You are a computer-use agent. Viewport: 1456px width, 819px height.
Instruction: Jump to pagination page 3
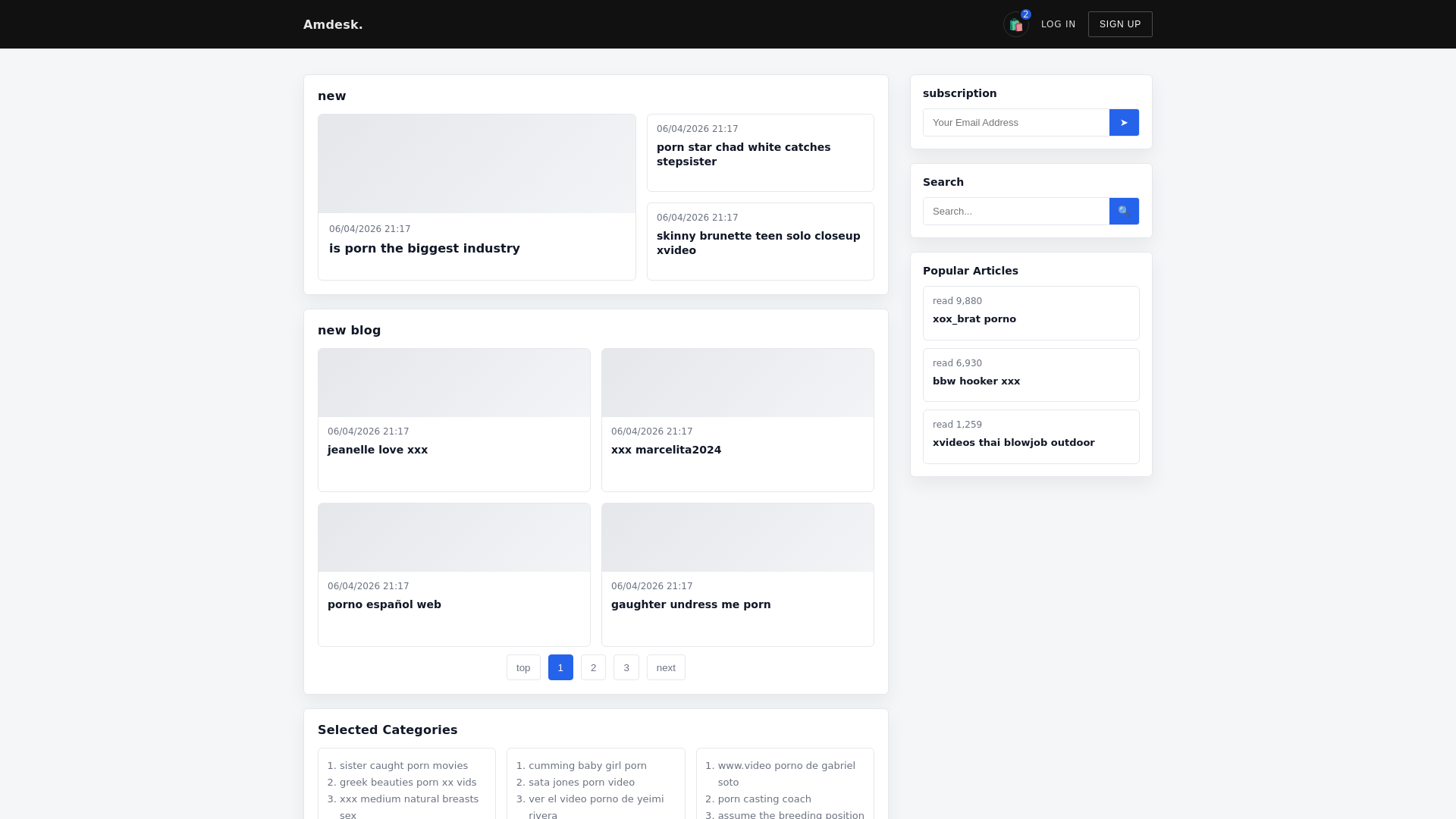pyautogui.click(x=626, y=667)
